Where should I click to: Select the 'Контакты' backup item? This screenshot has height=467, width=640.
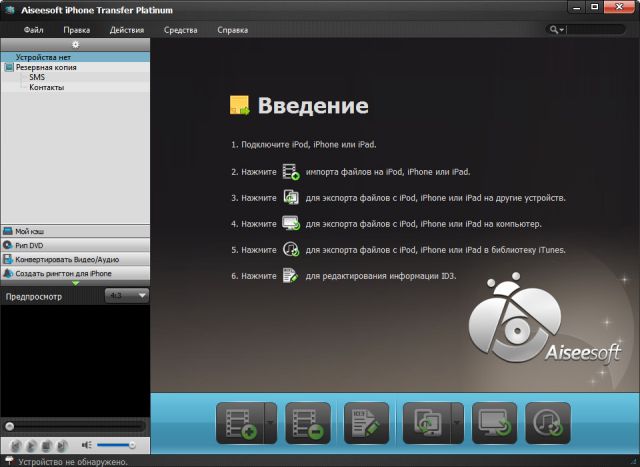pyautogui.click(x=47, y=87)
